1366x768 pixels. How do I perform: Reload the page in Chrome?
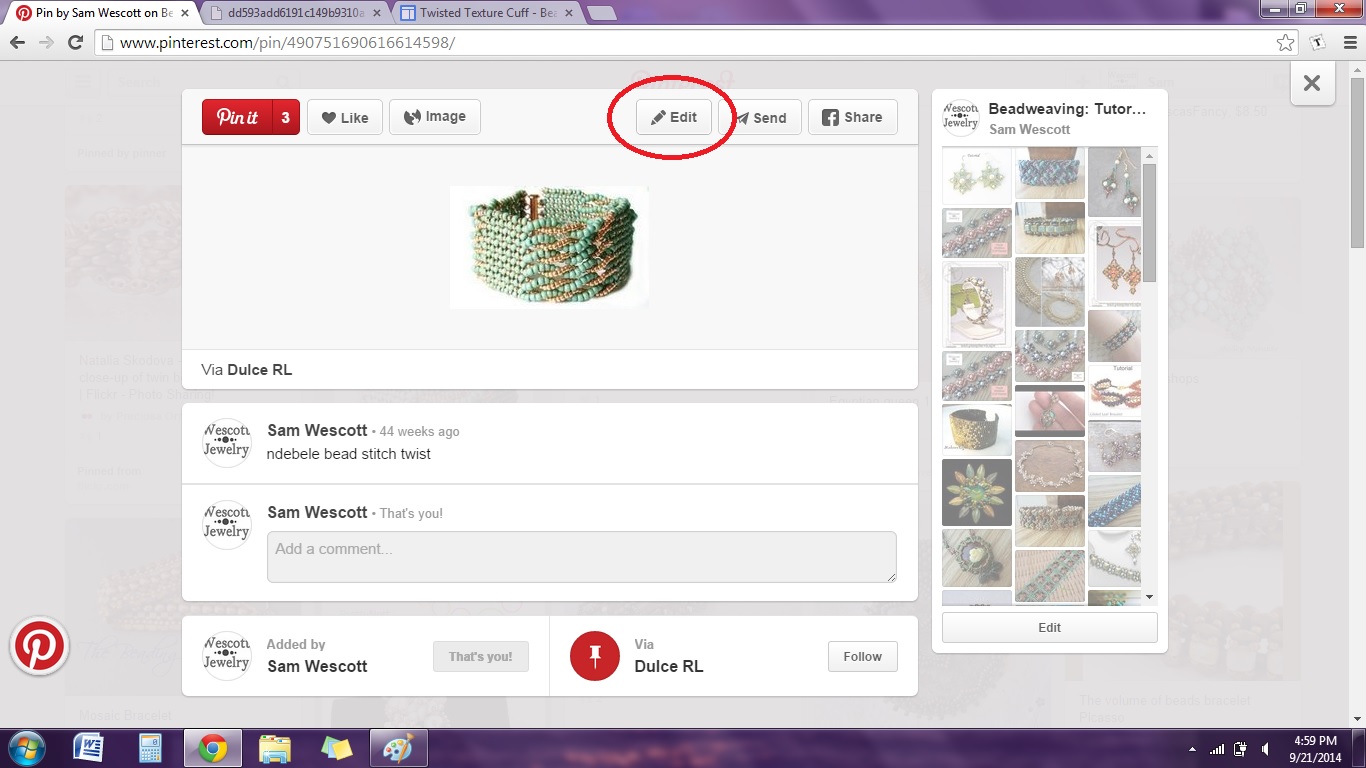[x=75, y=42]
